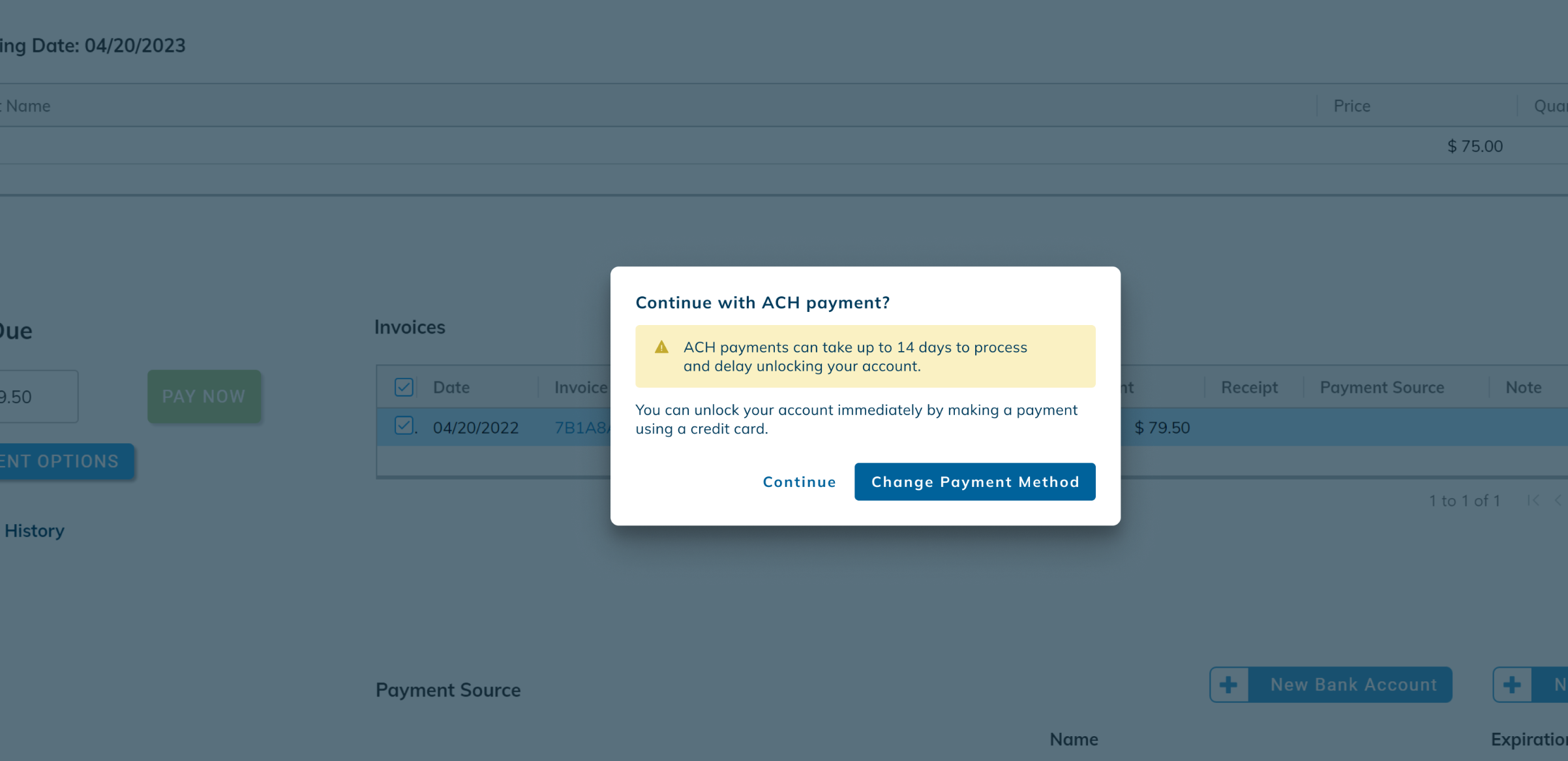Click the Price column header
Screen dimensions: 1568x761
1351,106
